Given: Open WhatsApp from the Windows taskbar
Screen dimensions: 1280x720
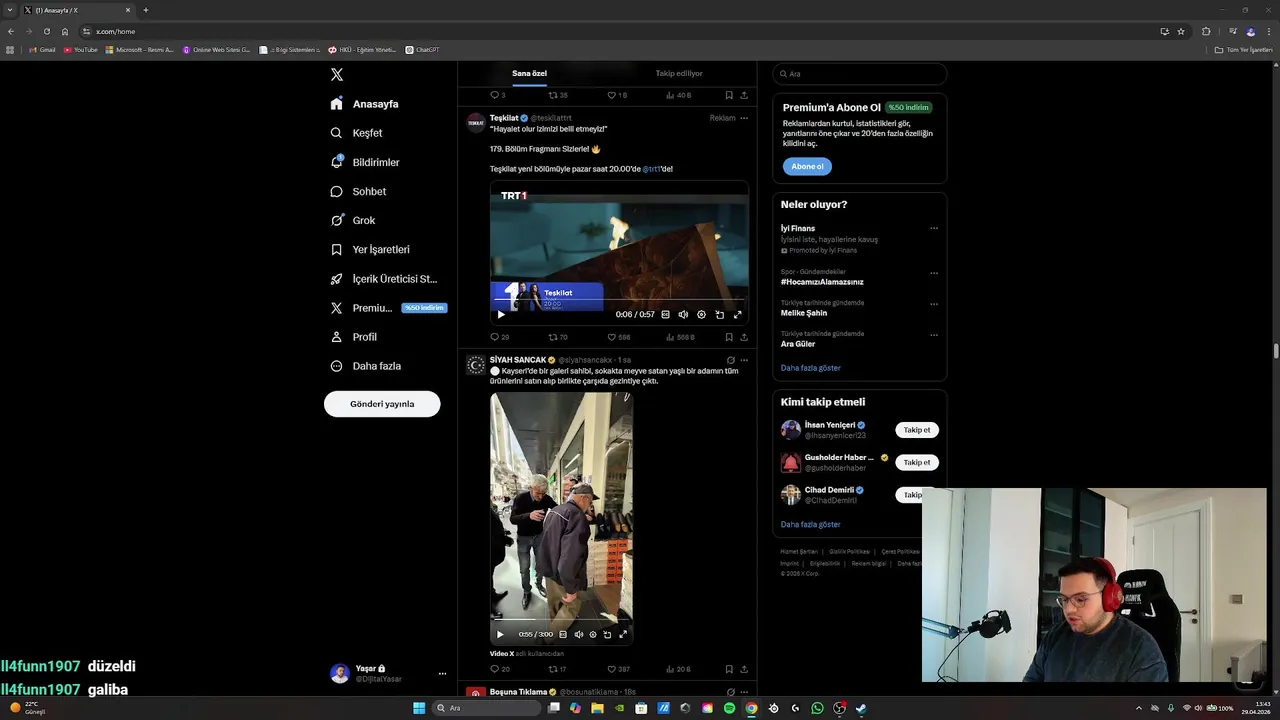Looking at the screenshot, I should pos(817,708).
